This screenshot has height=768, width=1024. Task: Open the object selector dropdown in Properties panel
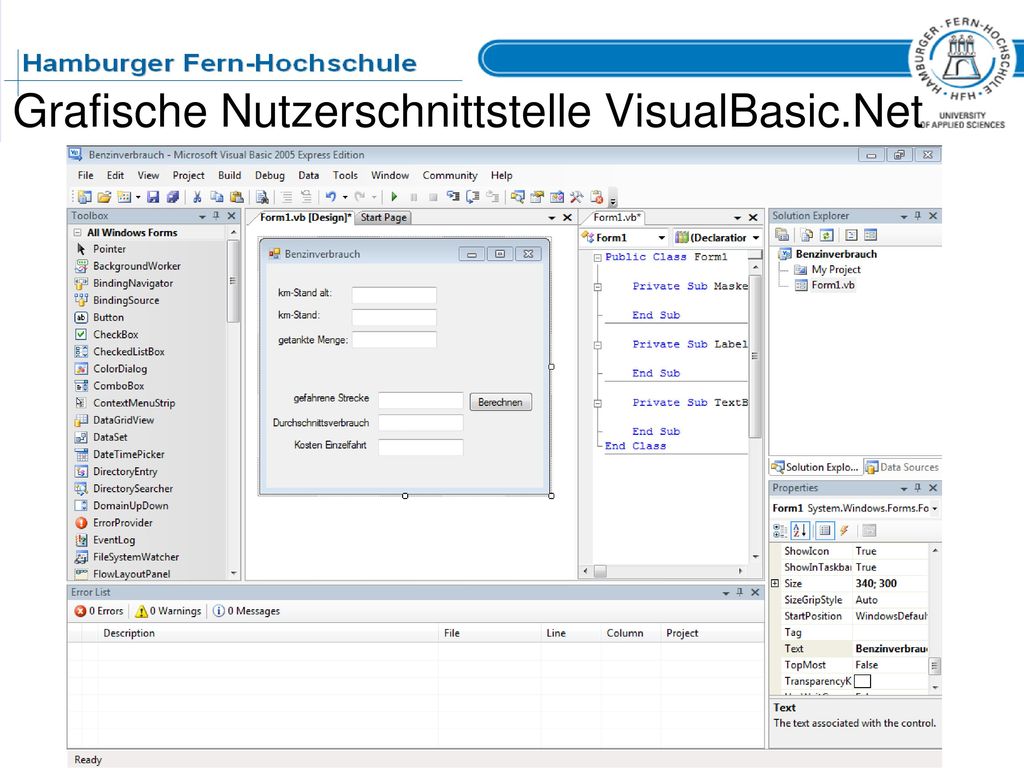[x=935, y=508]
